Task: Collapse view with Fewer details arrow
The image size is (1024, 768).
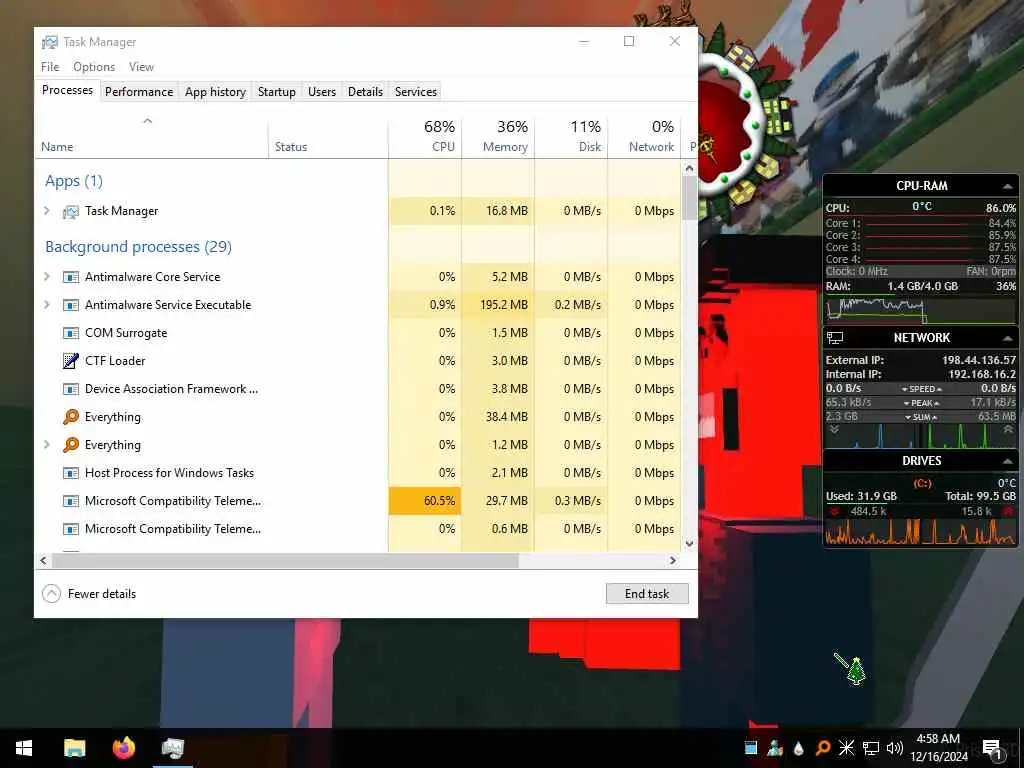Action: [51, 594]
